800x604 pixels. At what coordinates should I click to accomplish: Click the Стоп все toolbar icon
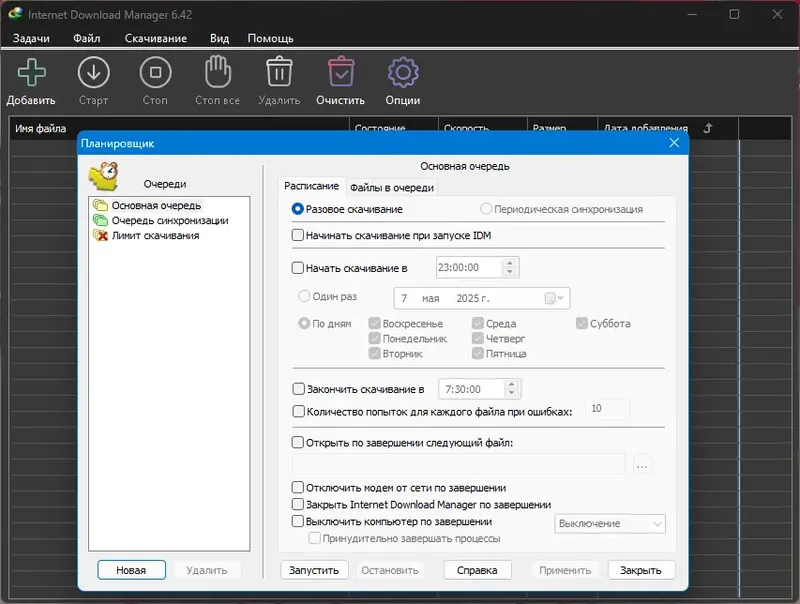point(217,73)
